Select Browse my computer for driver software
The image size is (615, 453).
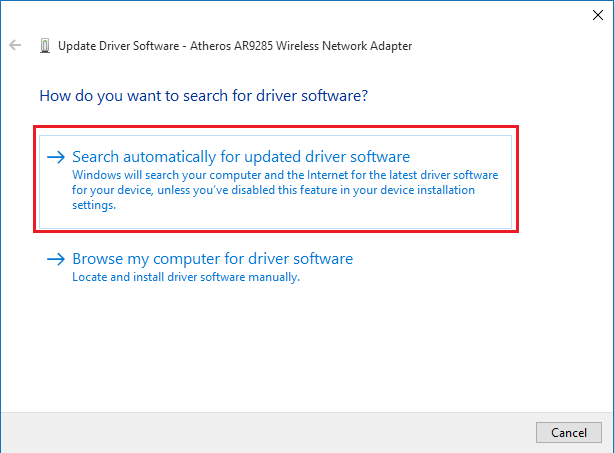click(212, 259)
